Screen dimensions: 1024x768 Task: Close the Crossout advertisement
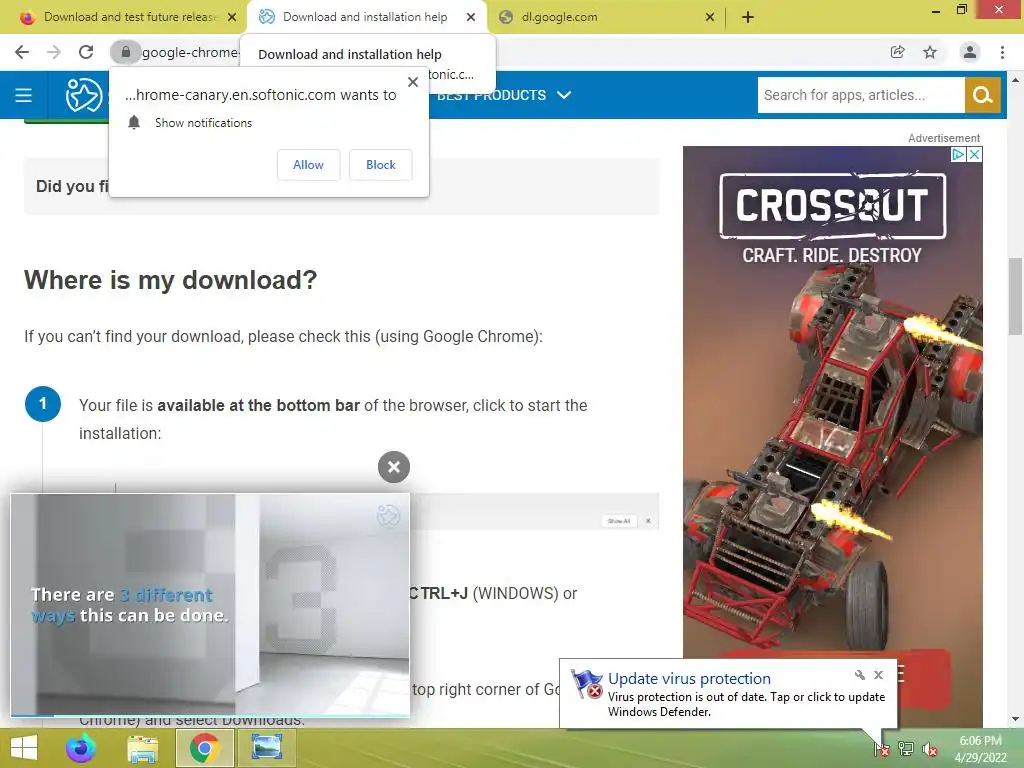pos(974,154)
